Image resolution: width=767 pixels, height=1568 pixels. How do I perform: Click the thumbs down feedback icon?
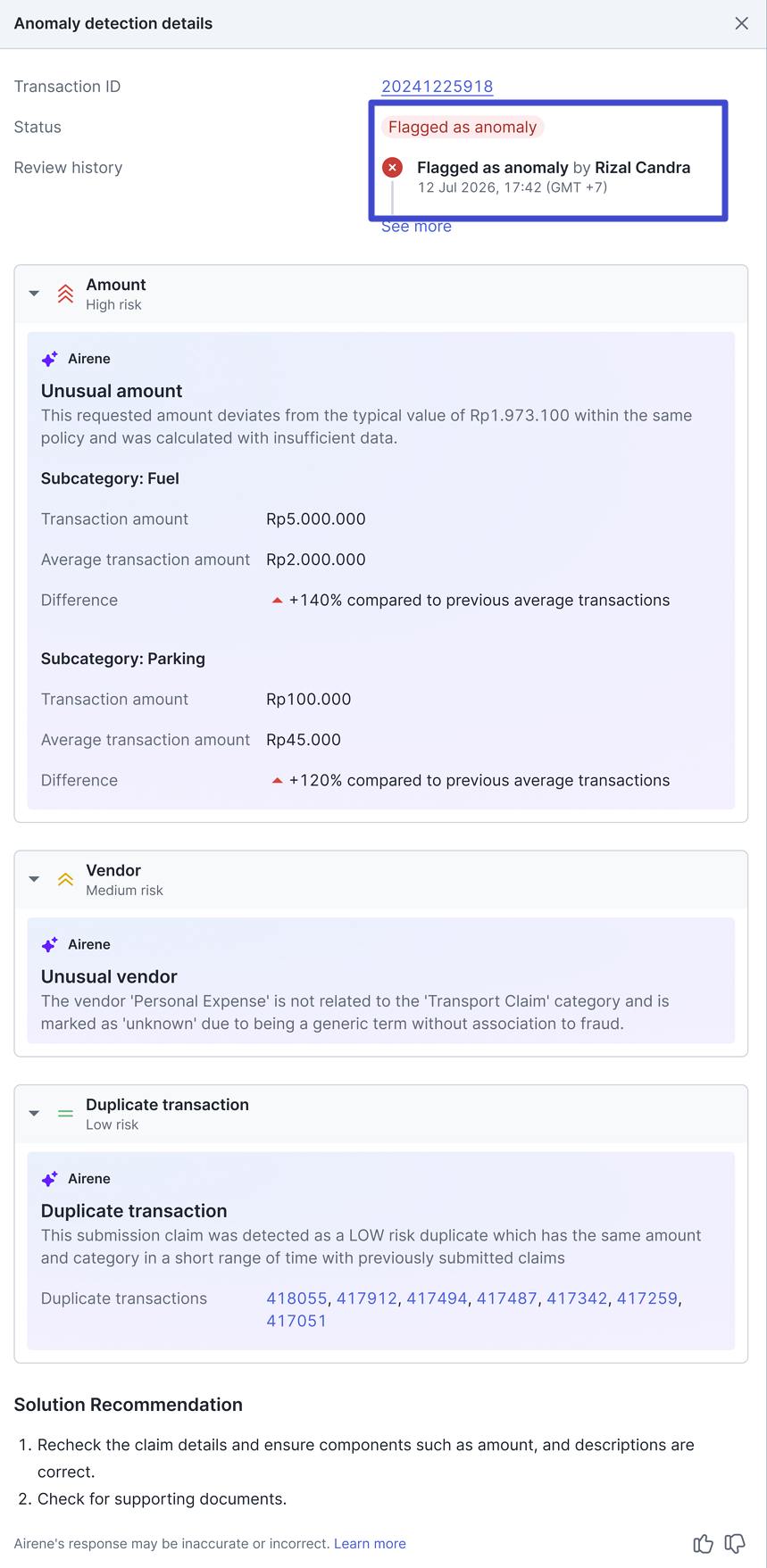point(735,1543)
